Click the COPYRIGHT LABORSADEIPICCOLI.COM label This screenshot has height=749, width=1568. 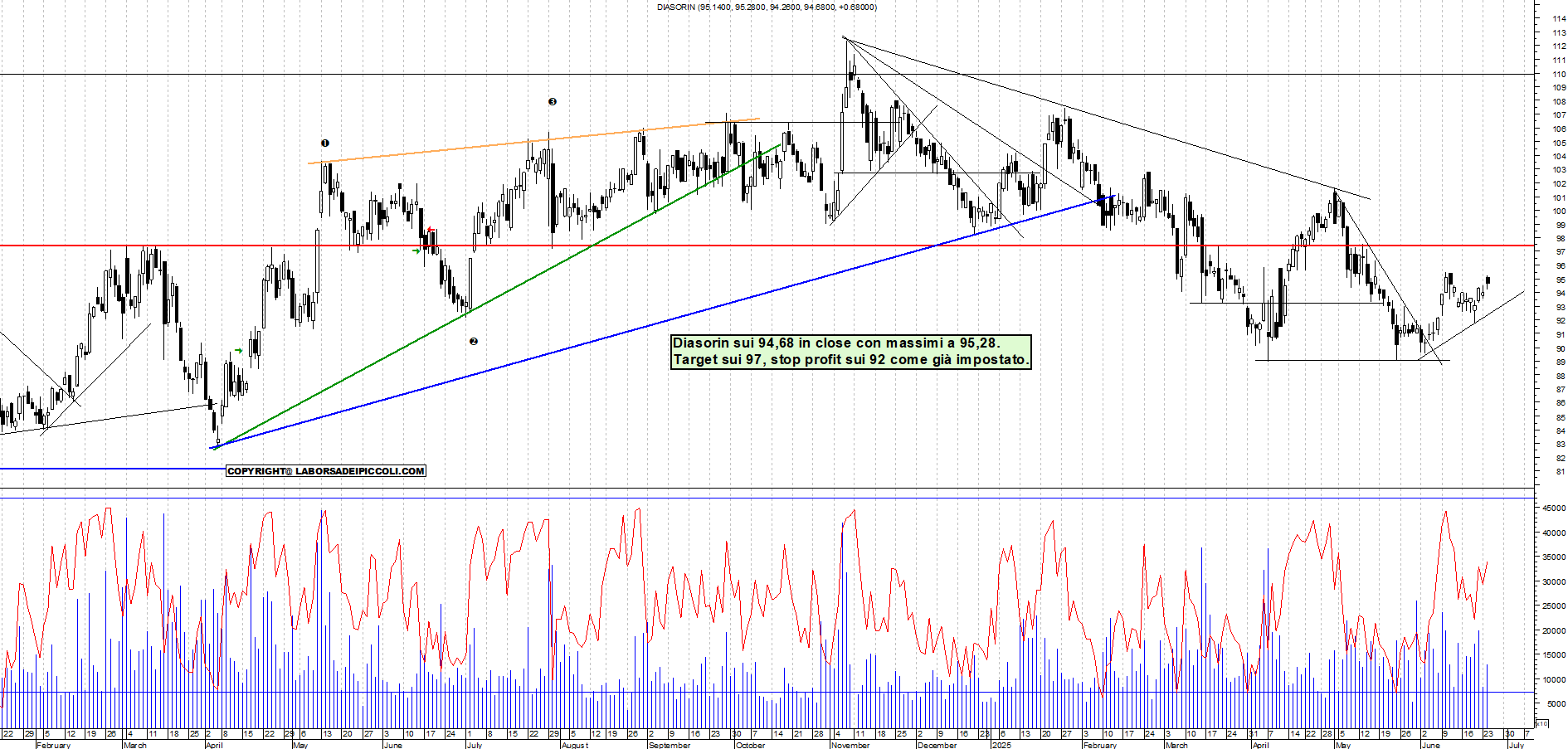coord(325,471)
